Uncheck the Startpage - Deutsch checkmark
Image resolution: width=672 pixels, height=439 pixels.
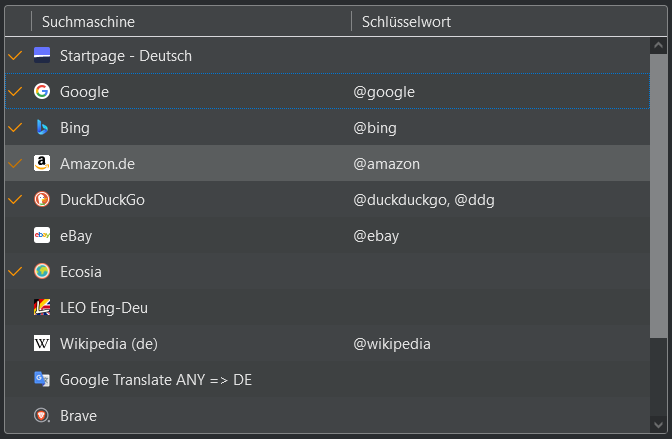(15, 55)
